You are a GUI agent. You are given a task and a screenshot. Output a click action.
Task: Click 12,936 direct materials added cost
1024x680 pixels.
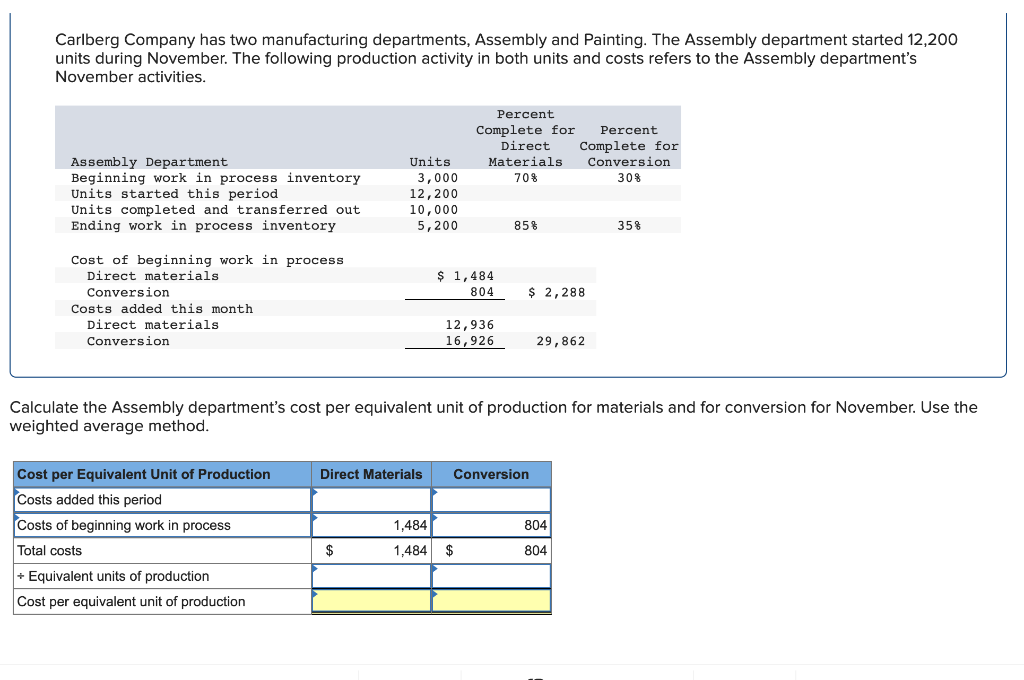470,325
